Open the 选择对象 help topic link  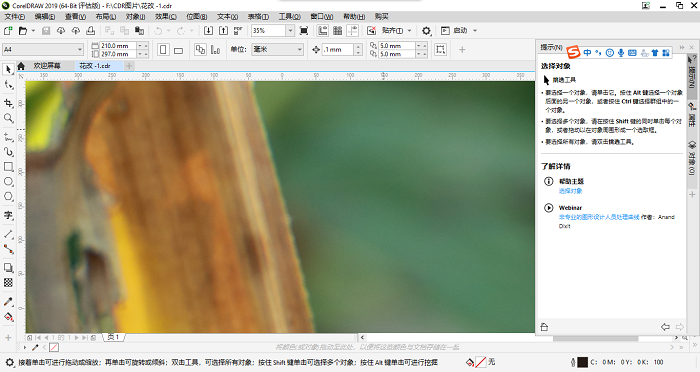click(570, 191)
